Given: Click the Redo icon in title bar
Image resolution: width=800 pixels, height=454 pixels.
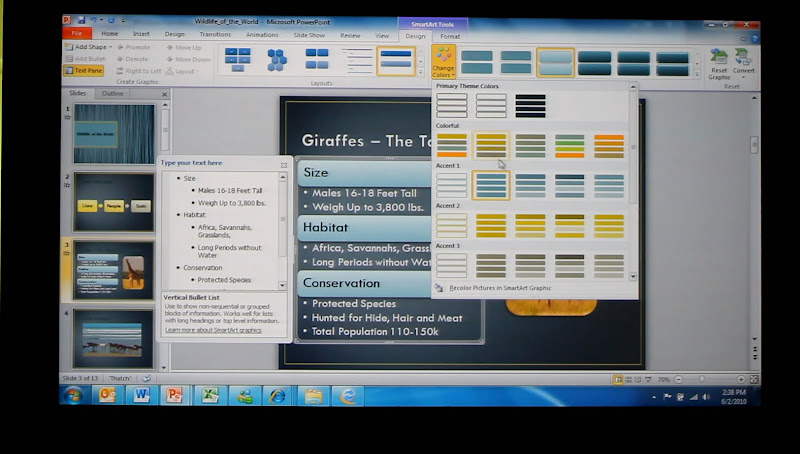Looking at the screenshot, I should pyautogui.click(x=111, y=20).
